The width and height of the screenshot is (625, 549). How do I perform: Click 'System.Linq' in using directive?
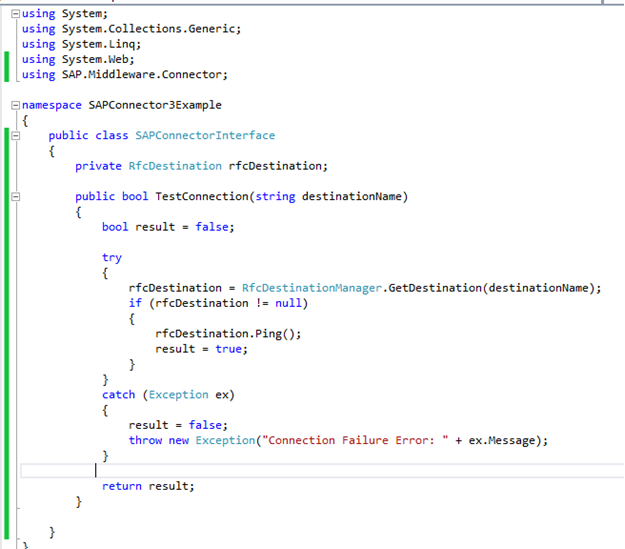point(98,44)
